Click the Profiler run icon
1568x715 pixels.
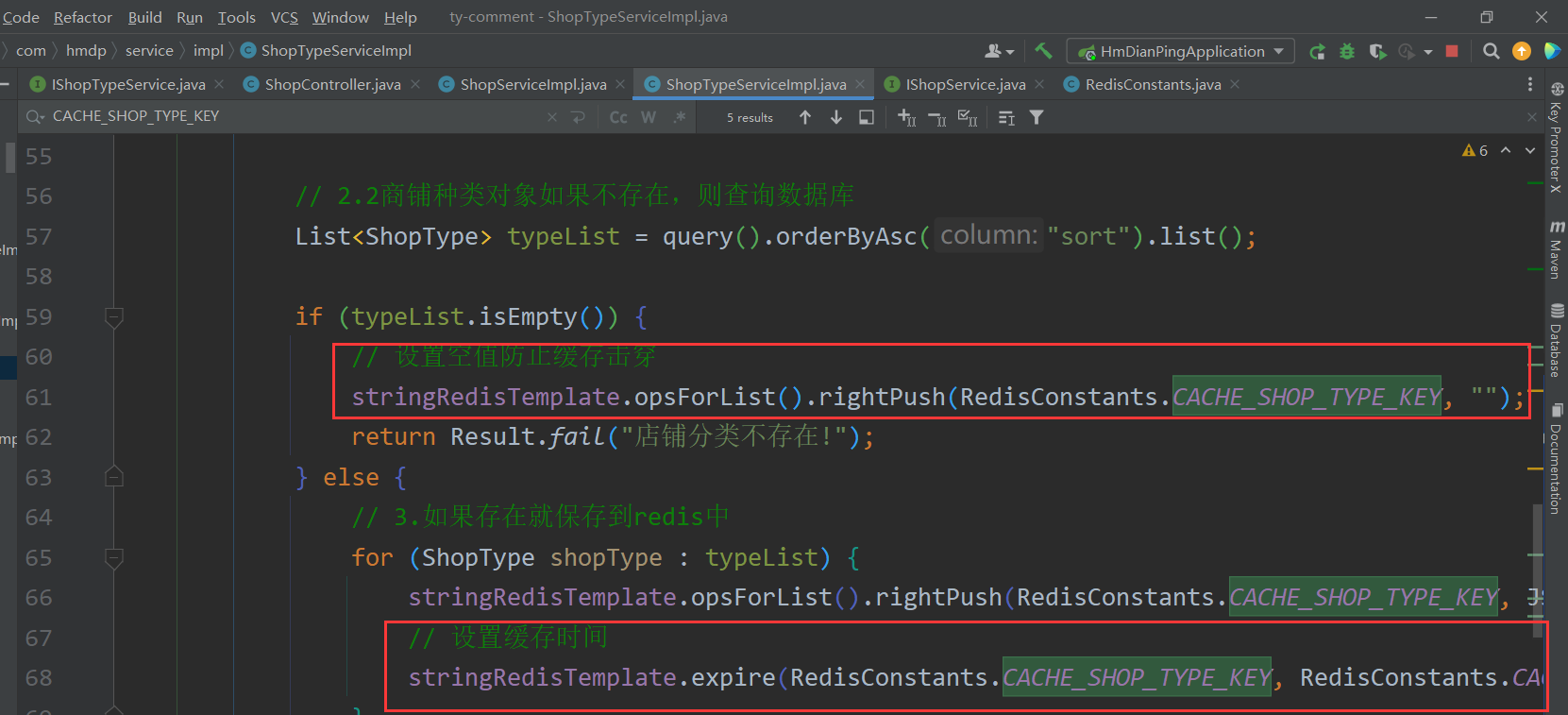point(1407,51)
